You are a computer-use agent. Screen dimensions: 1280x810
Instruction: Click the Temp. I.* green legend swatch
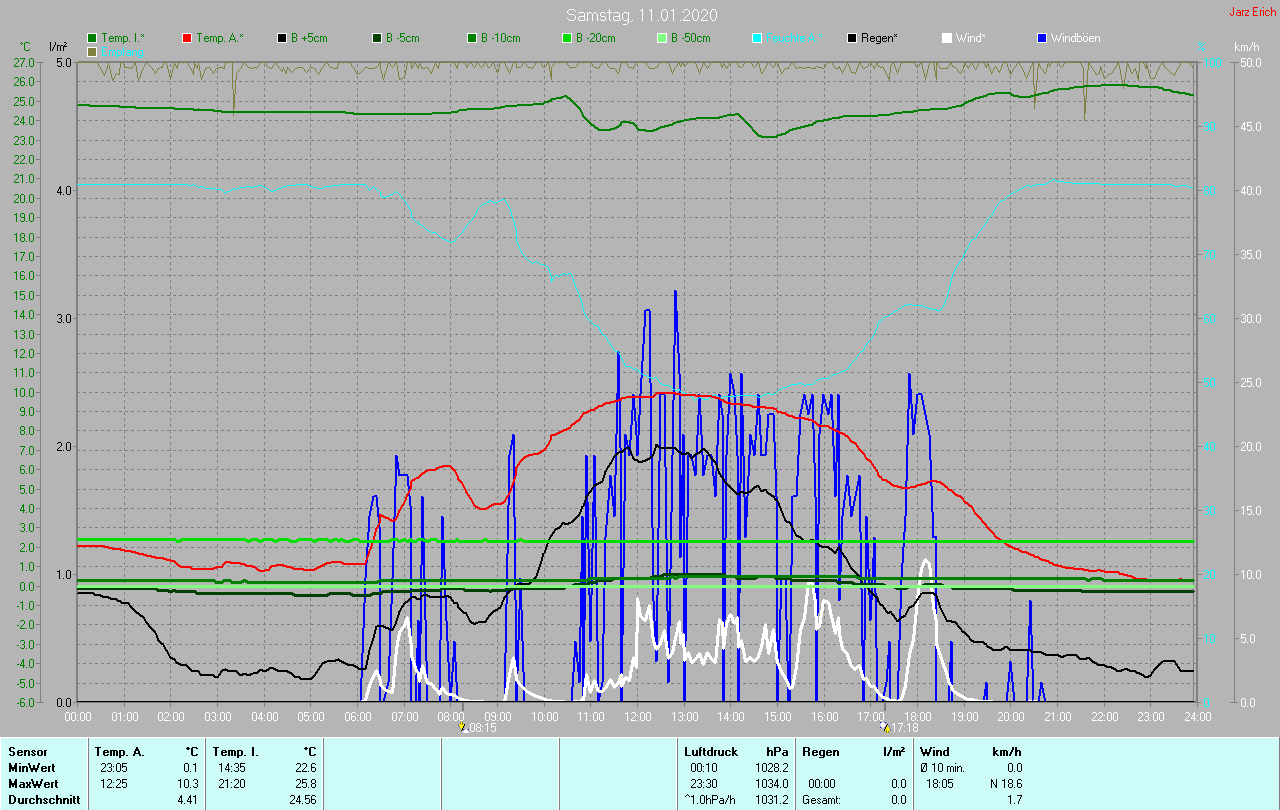(x=92, y=38)
